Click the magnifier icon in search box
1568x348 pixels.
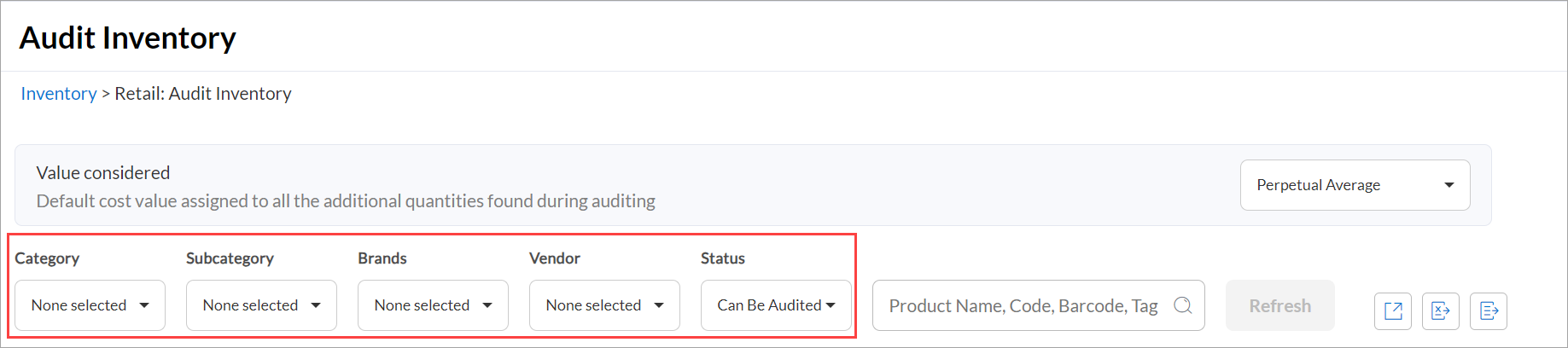[x=1182, y=305]
